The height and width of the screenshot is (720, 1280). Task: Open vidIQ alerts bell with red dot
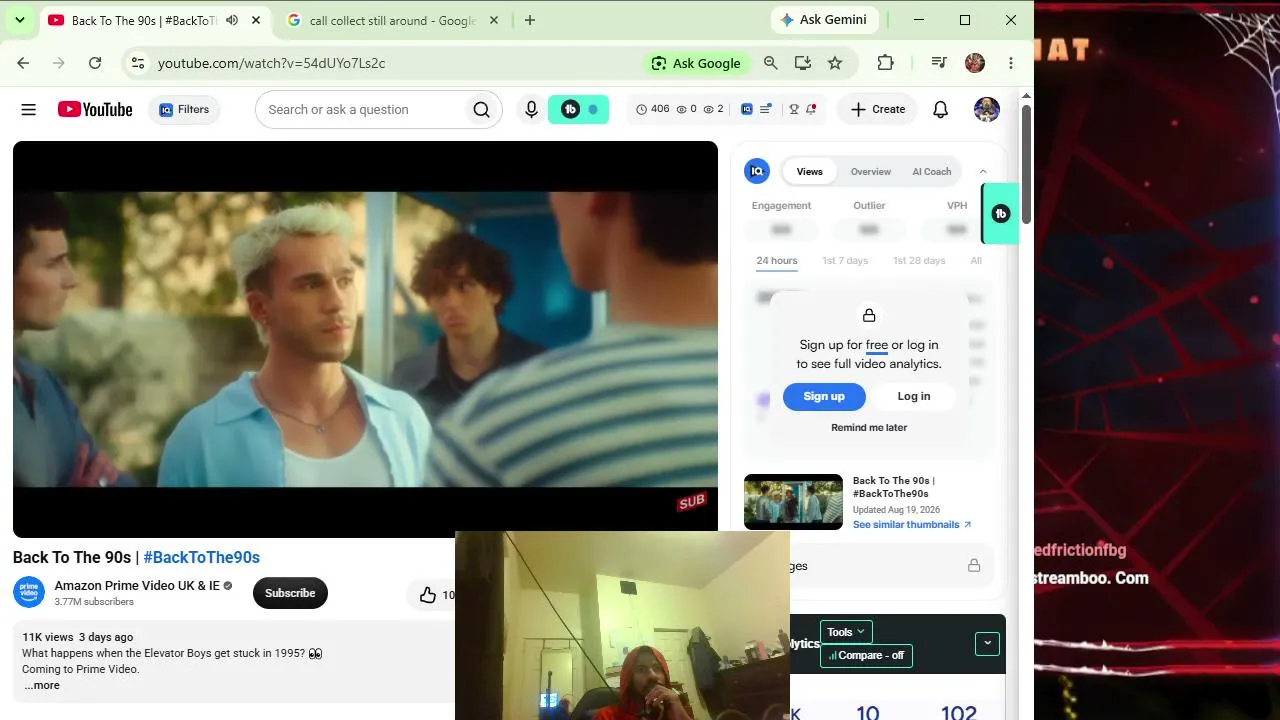point(811,110)
